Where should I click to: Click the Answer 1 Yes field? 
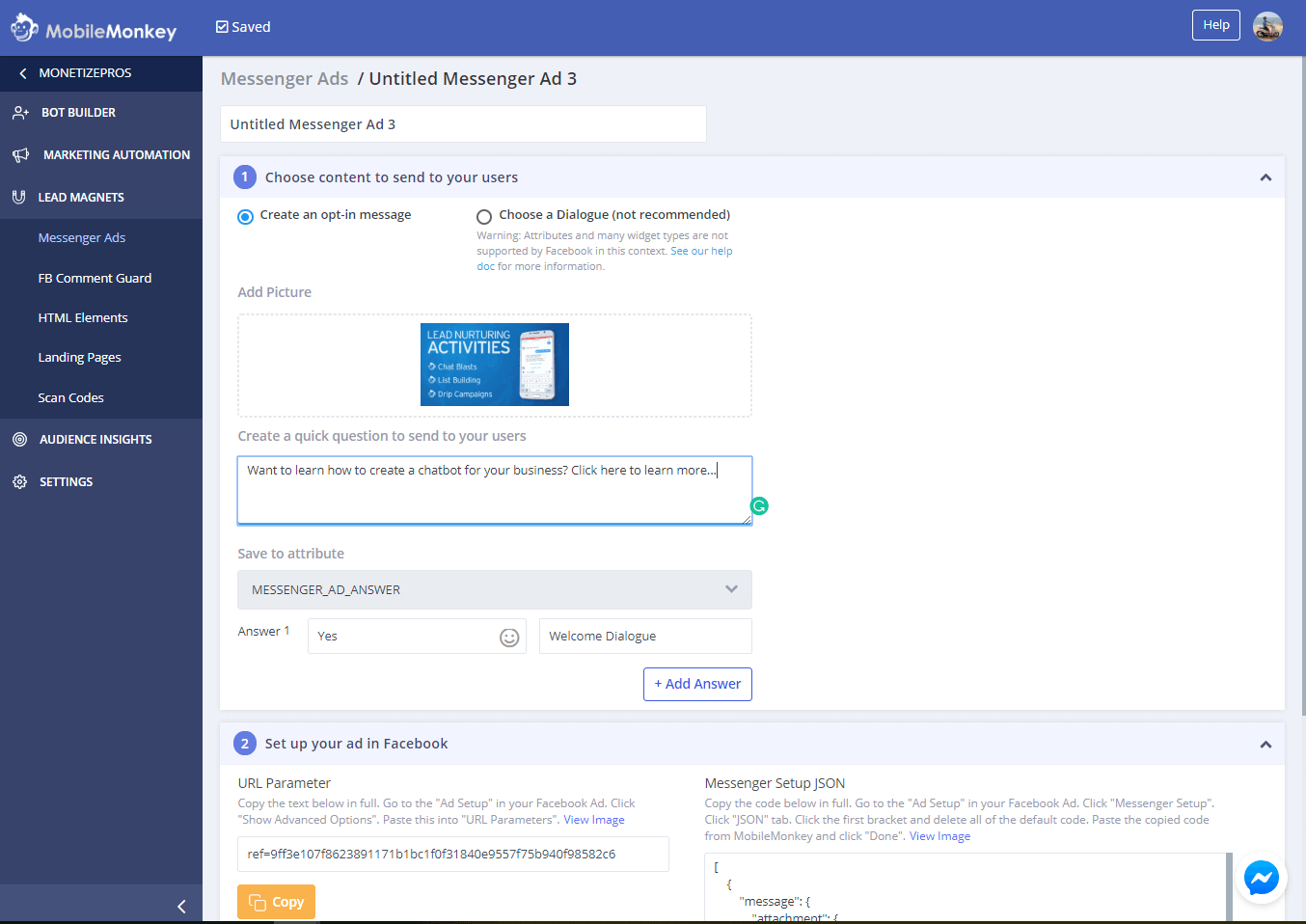click(417, 637)
